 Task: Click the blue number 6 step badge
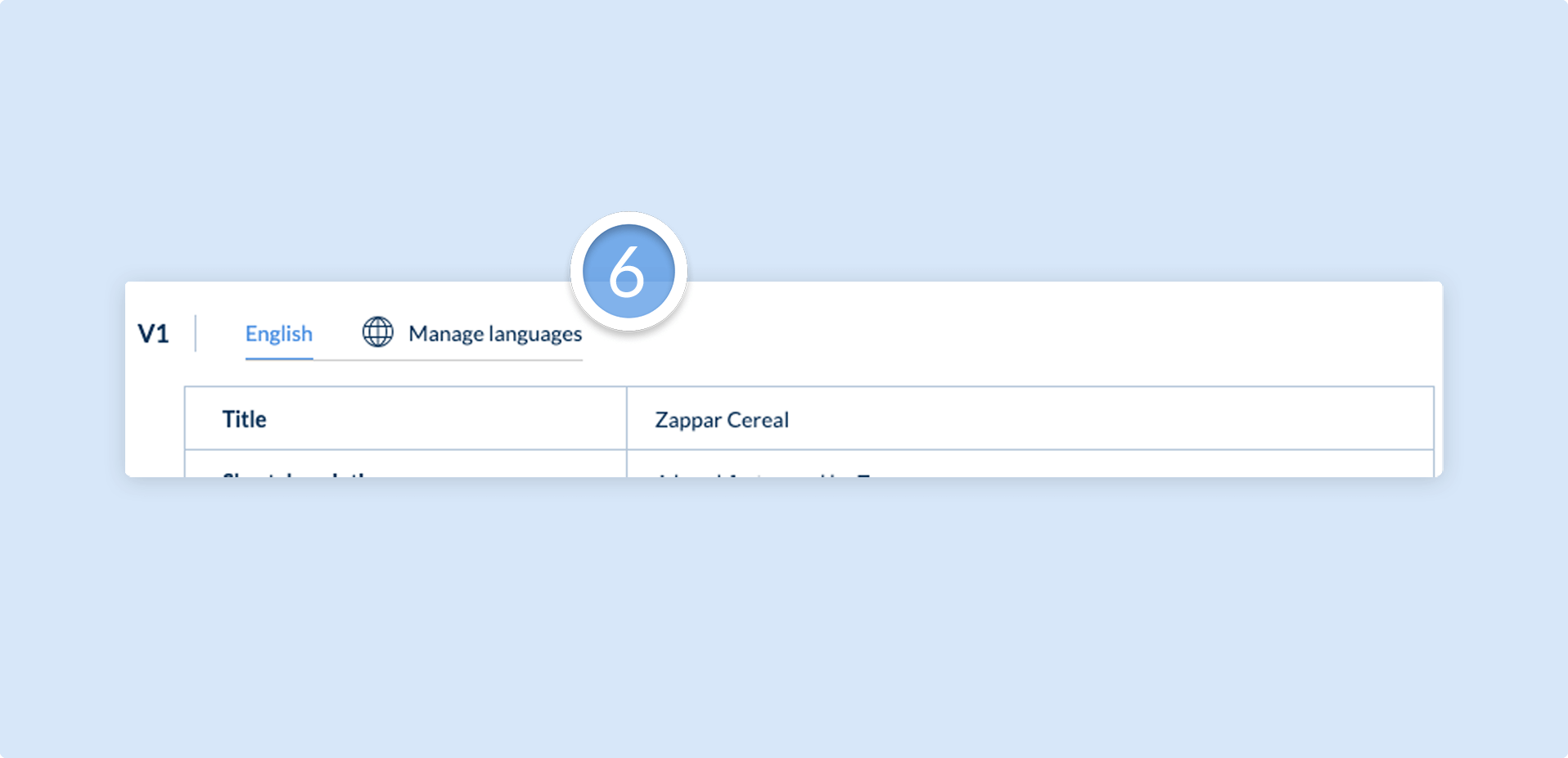tap(629, 271)
